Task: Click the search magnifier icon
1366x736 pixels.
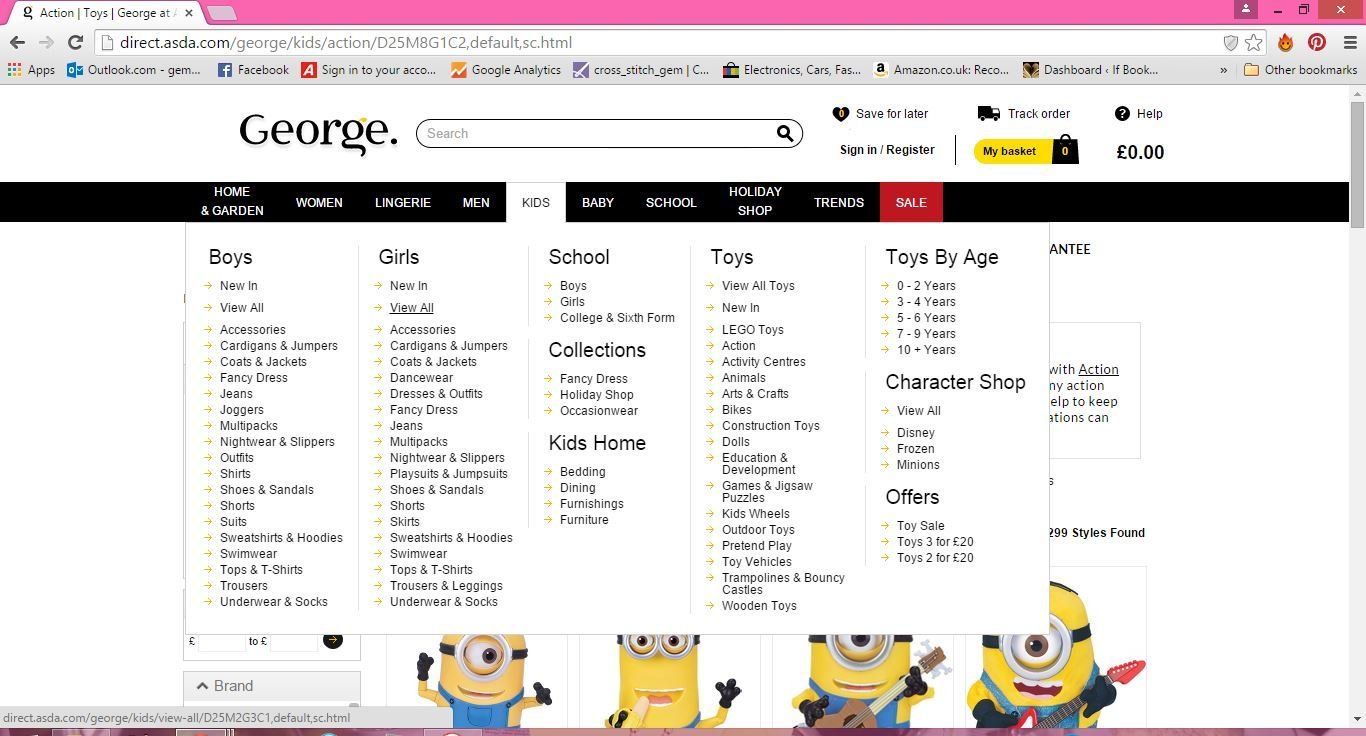Action: coord(785,133)
